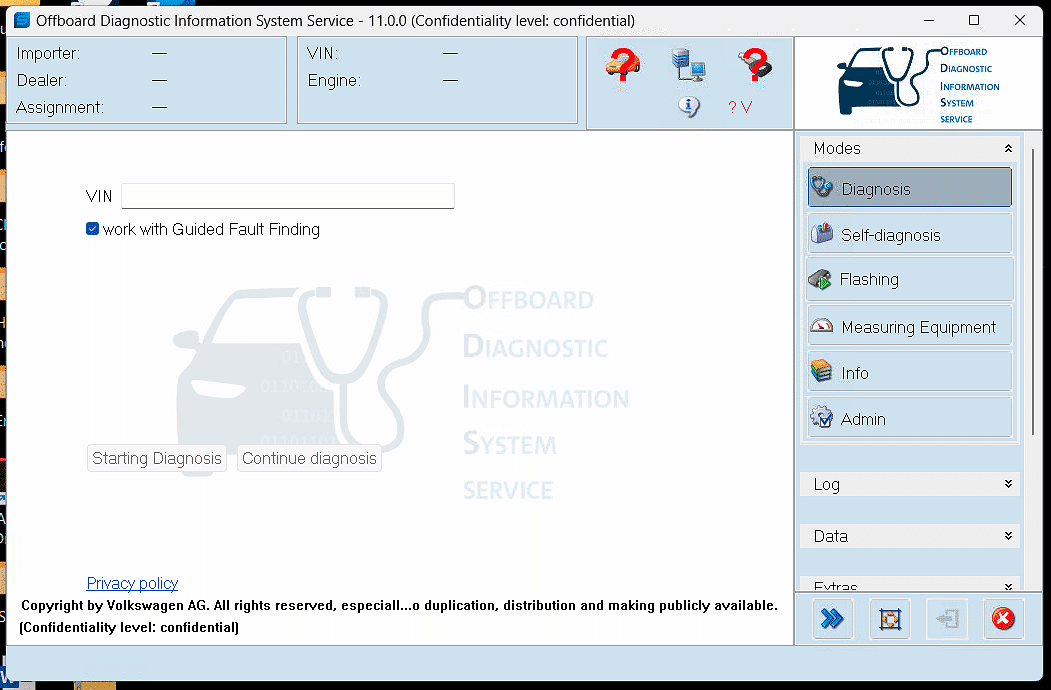
Task: Click the diagnostic interface question mark icon
Action: pos(754,64)
